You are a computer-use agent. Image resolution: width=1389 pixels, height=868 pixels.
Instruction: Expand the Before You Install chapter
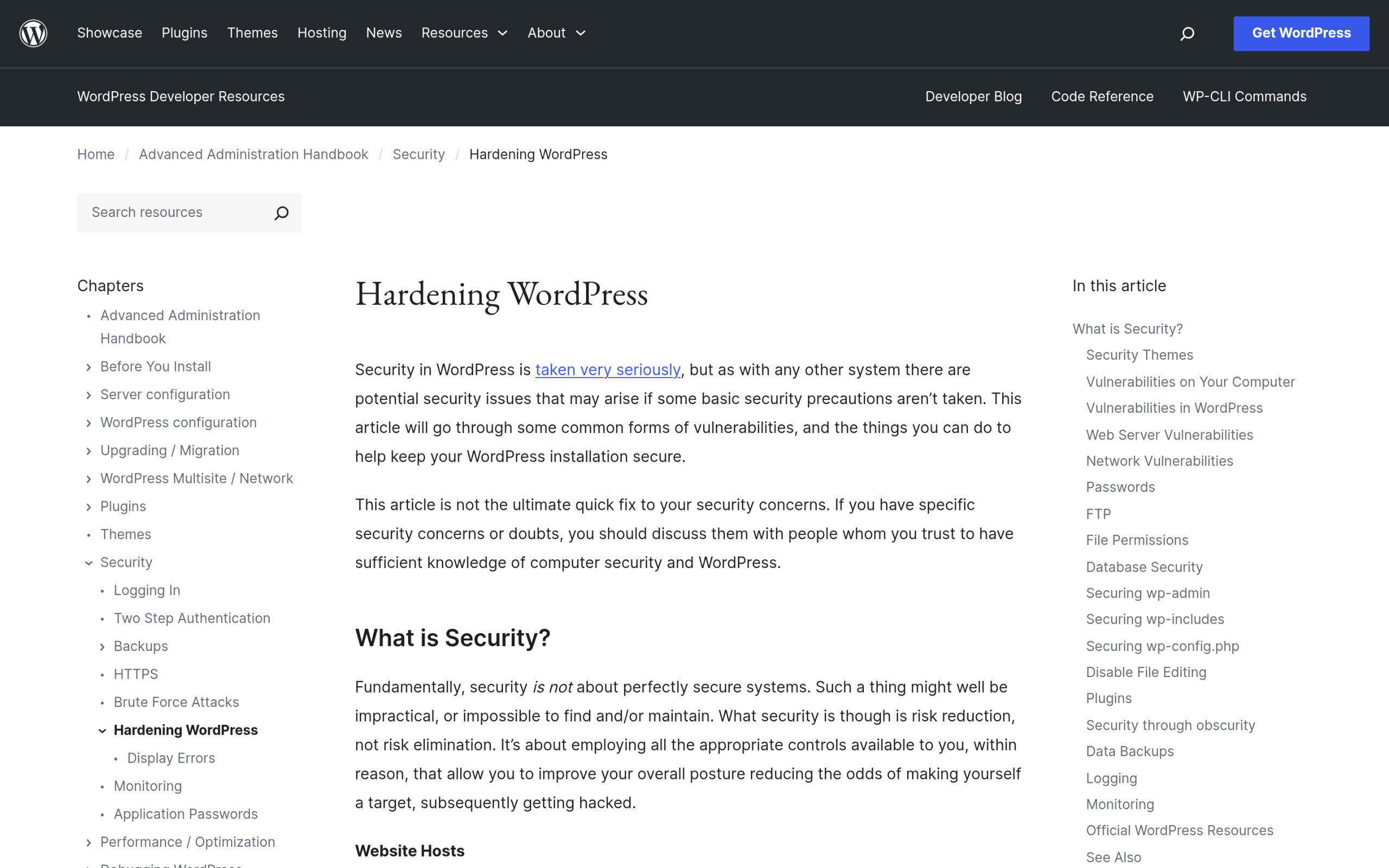pos(88,367)
